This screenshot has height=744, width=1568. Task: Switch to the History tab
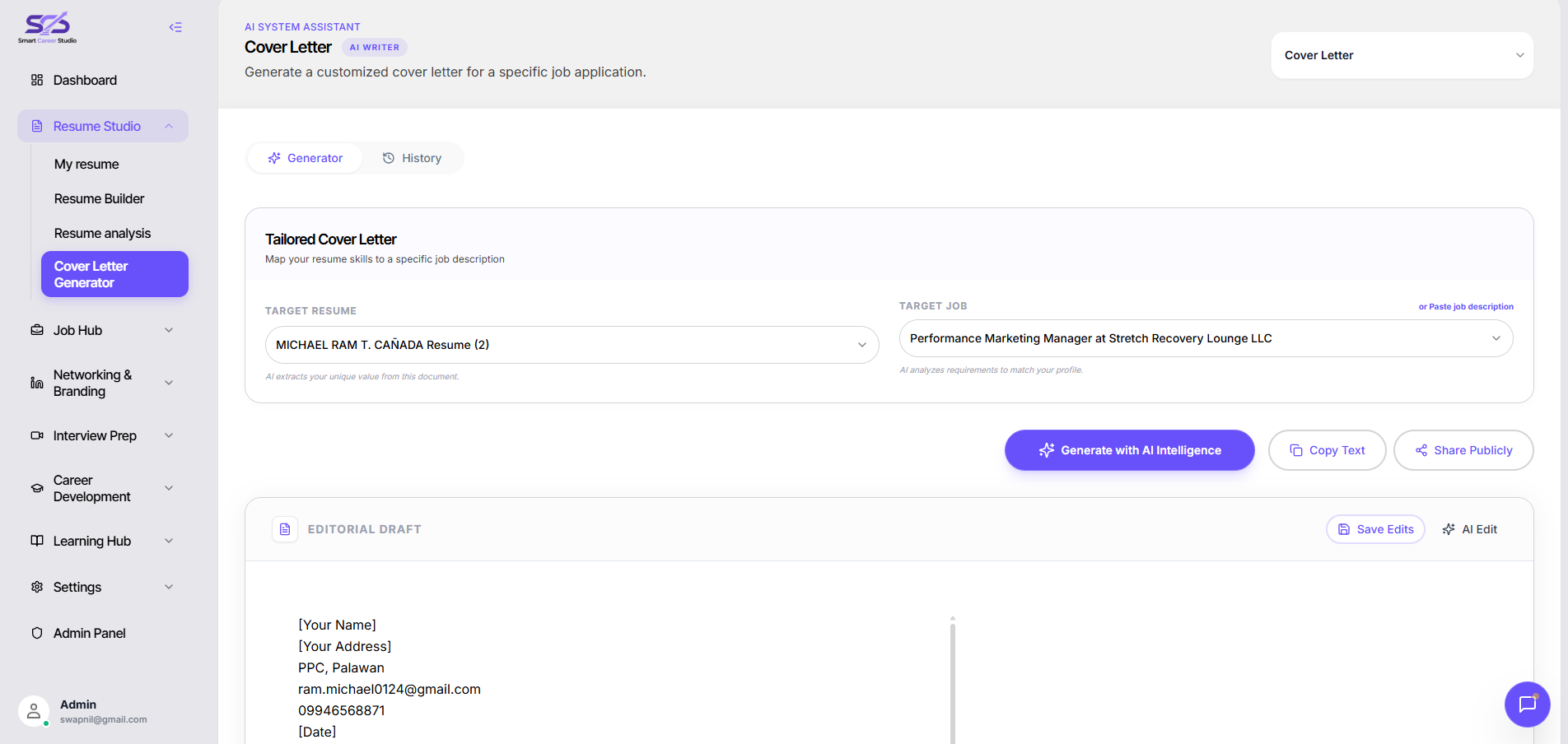[x=413, y=158]
